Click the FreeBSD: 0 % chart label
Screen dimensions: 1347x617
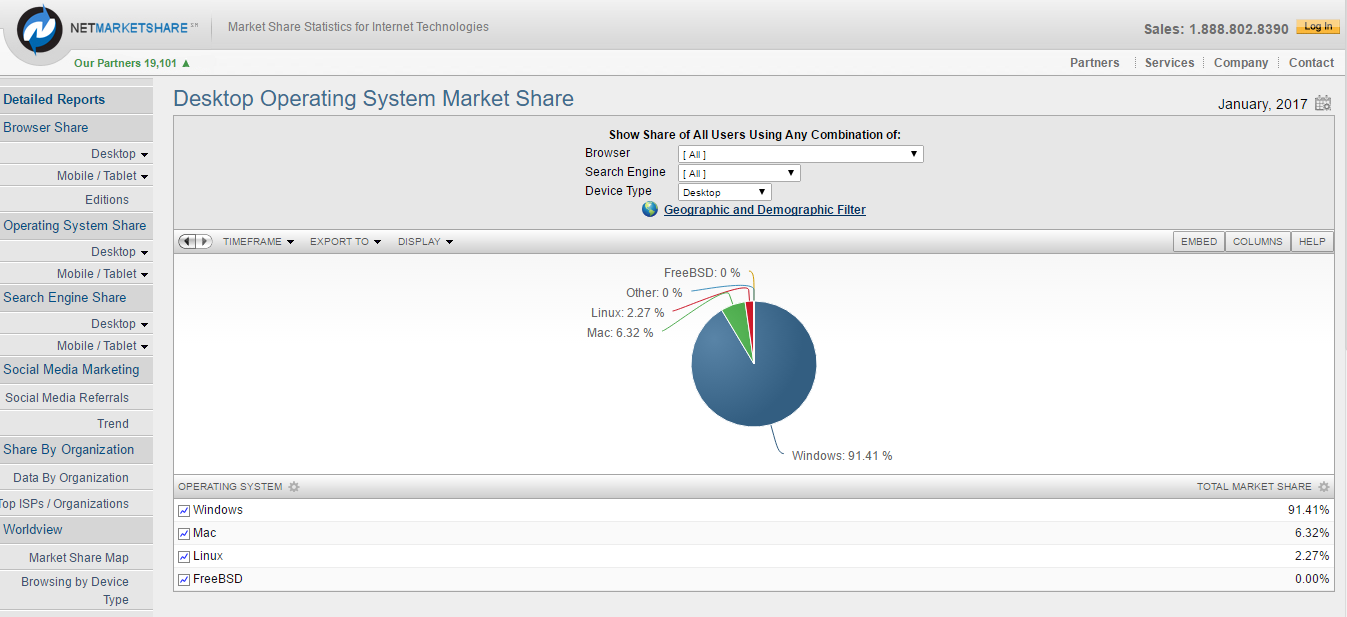(702, 273)
